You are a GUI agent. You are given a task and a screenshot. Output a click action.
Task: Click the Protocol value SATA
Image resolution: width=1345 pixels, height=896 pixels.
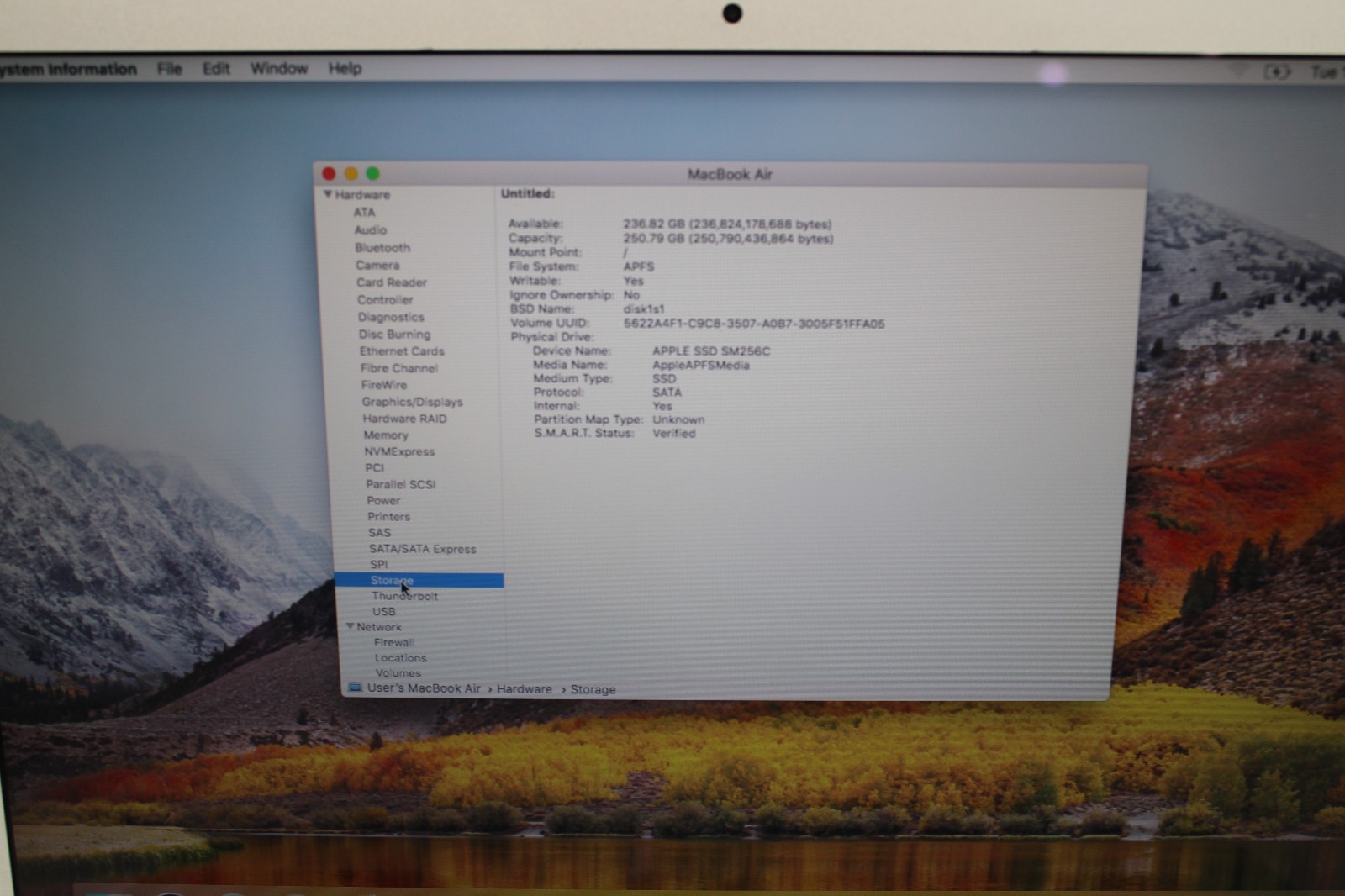tap(667, 393)
